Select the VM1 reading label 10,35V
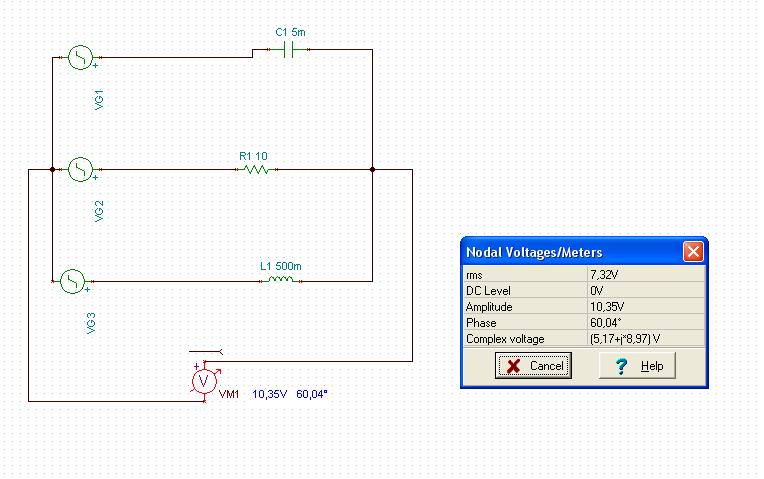764x479 pixels. [x=269, y=394]
